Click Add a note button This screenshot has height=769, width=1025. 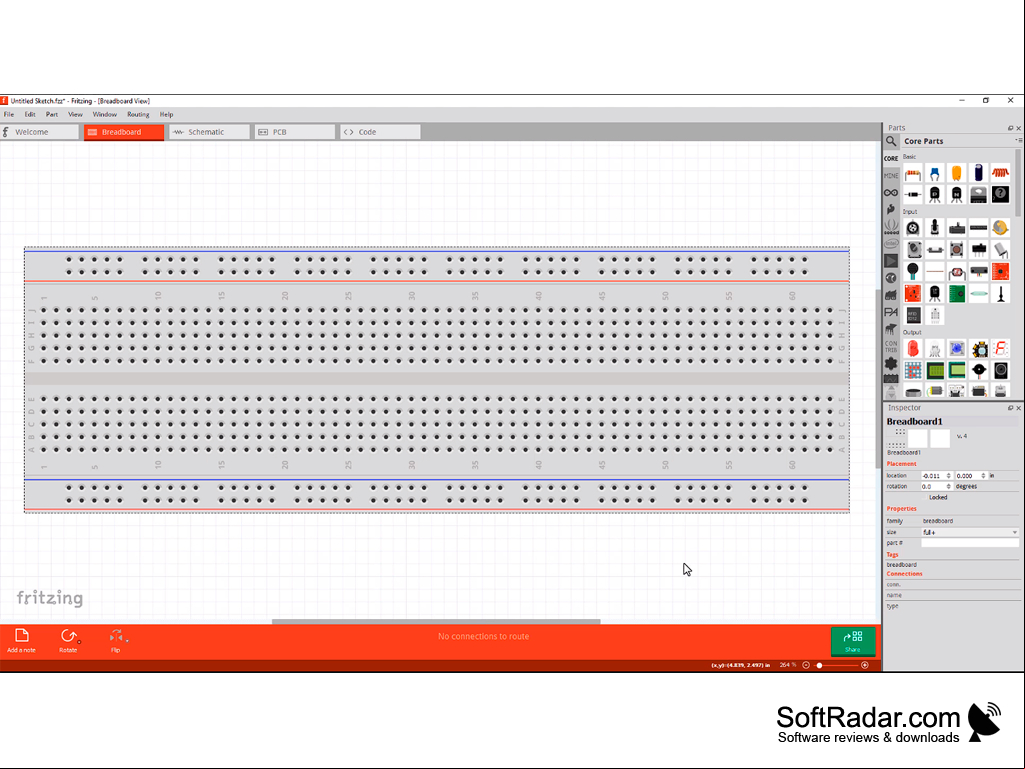[22, 641]
